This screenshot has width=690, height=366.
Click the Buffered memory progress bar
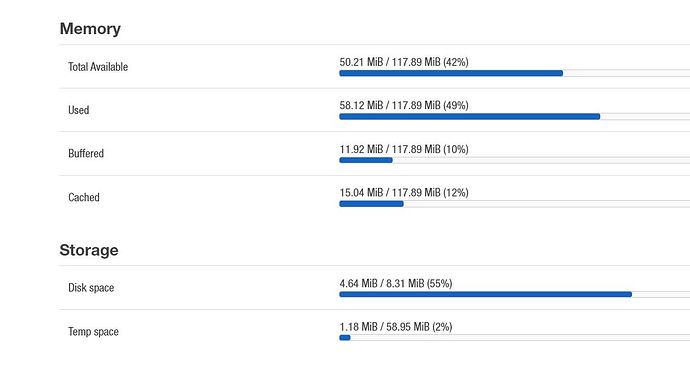pos(514,160)
